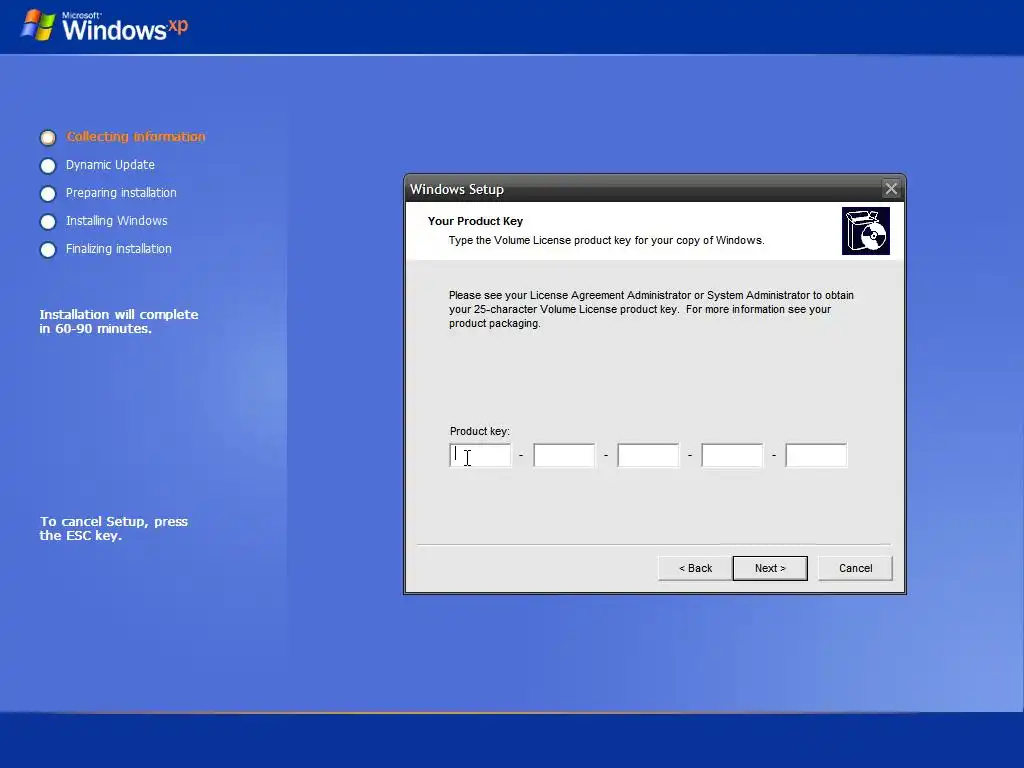The height and width of the screenshot is (768, 1024).
Task: Click the Windows XP flag logo
Action: point(37,26)
